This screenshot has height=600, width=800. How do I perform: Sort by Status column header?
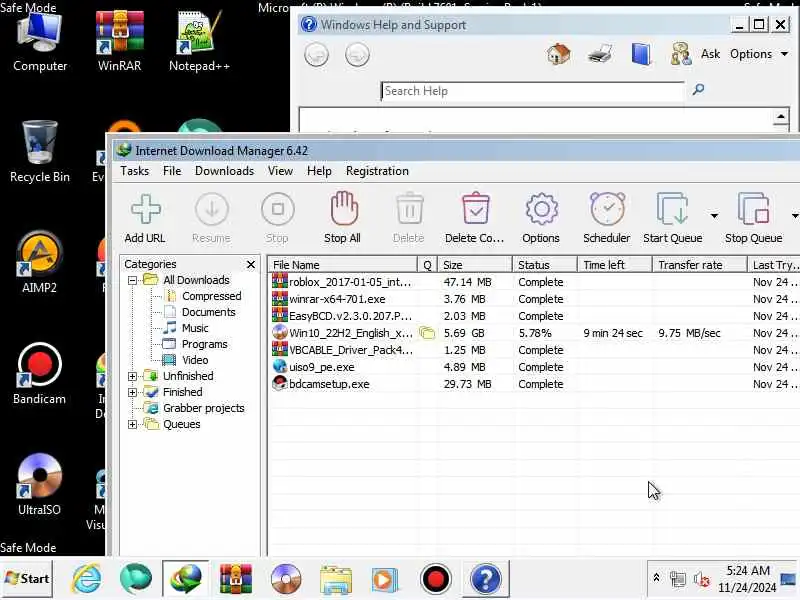click(x=544, y=265)
